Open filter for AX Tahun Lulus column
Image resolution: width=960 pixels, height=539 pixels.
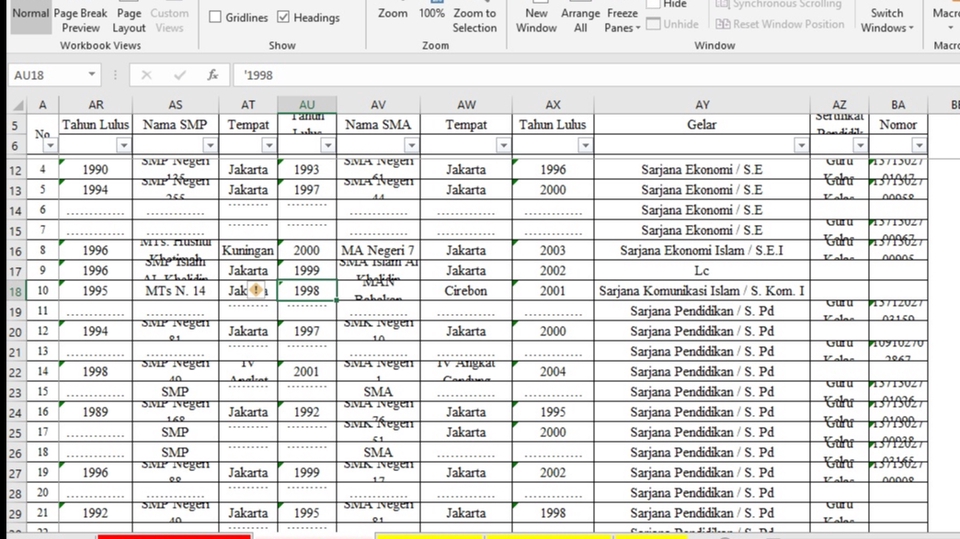[585, 145]
